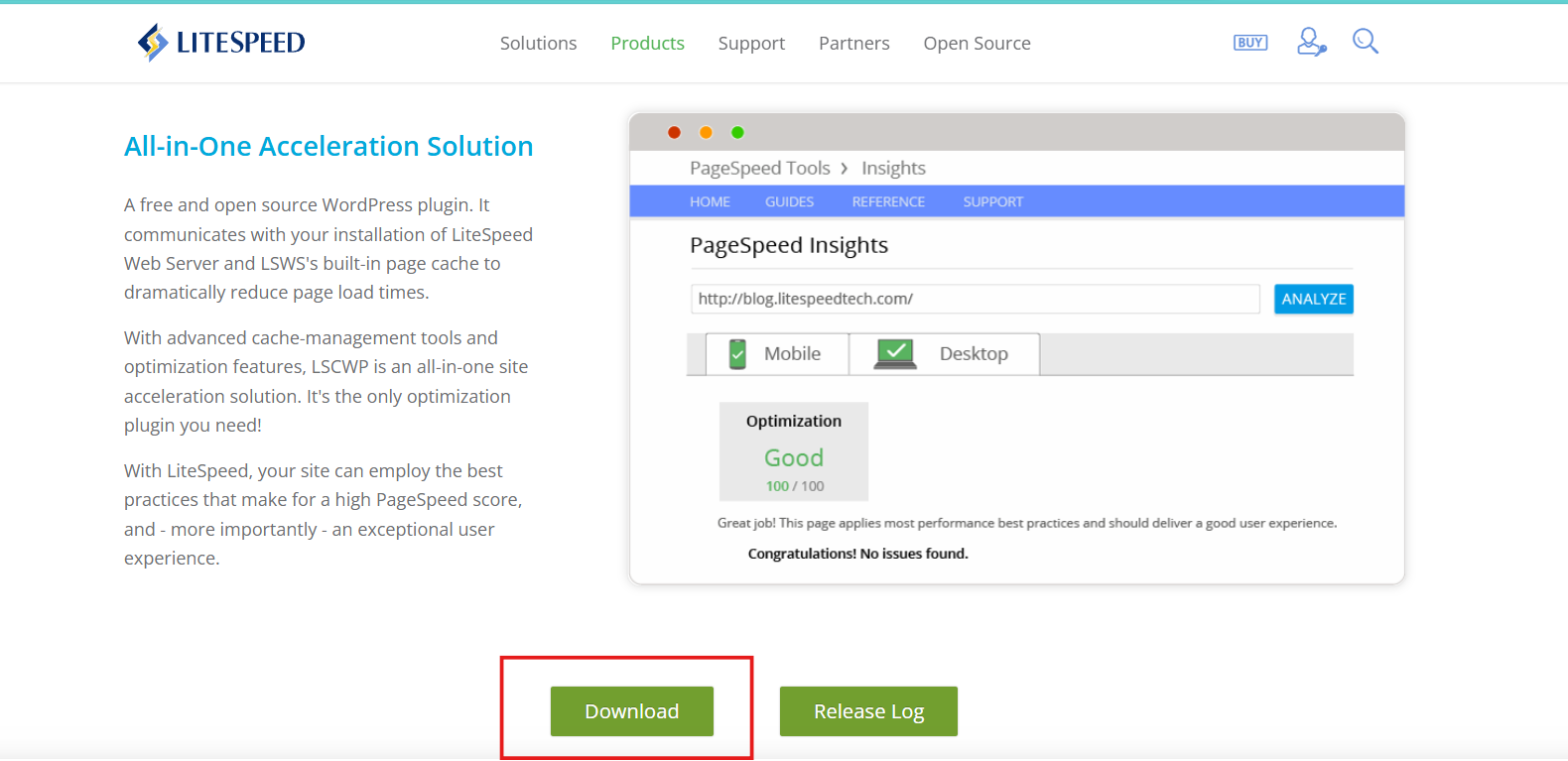The width and height of the screenshot is (1568, 761).
Task: Select GUIDES in the blue bar
Action: (x=789, y=201)
